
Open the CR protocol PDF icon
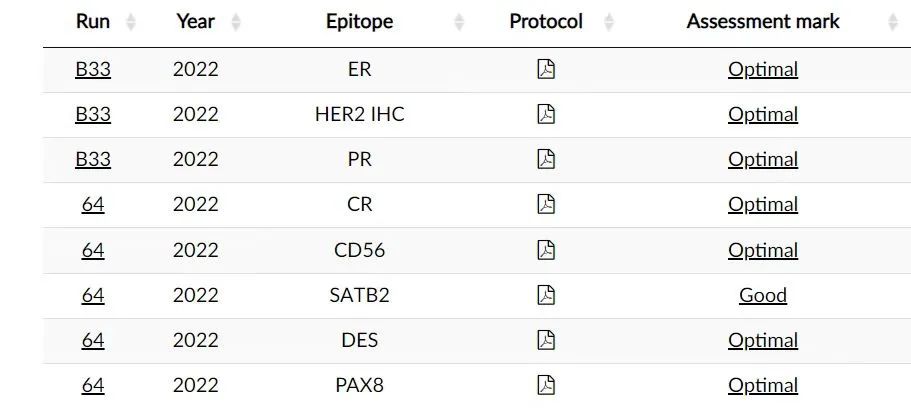546,204
